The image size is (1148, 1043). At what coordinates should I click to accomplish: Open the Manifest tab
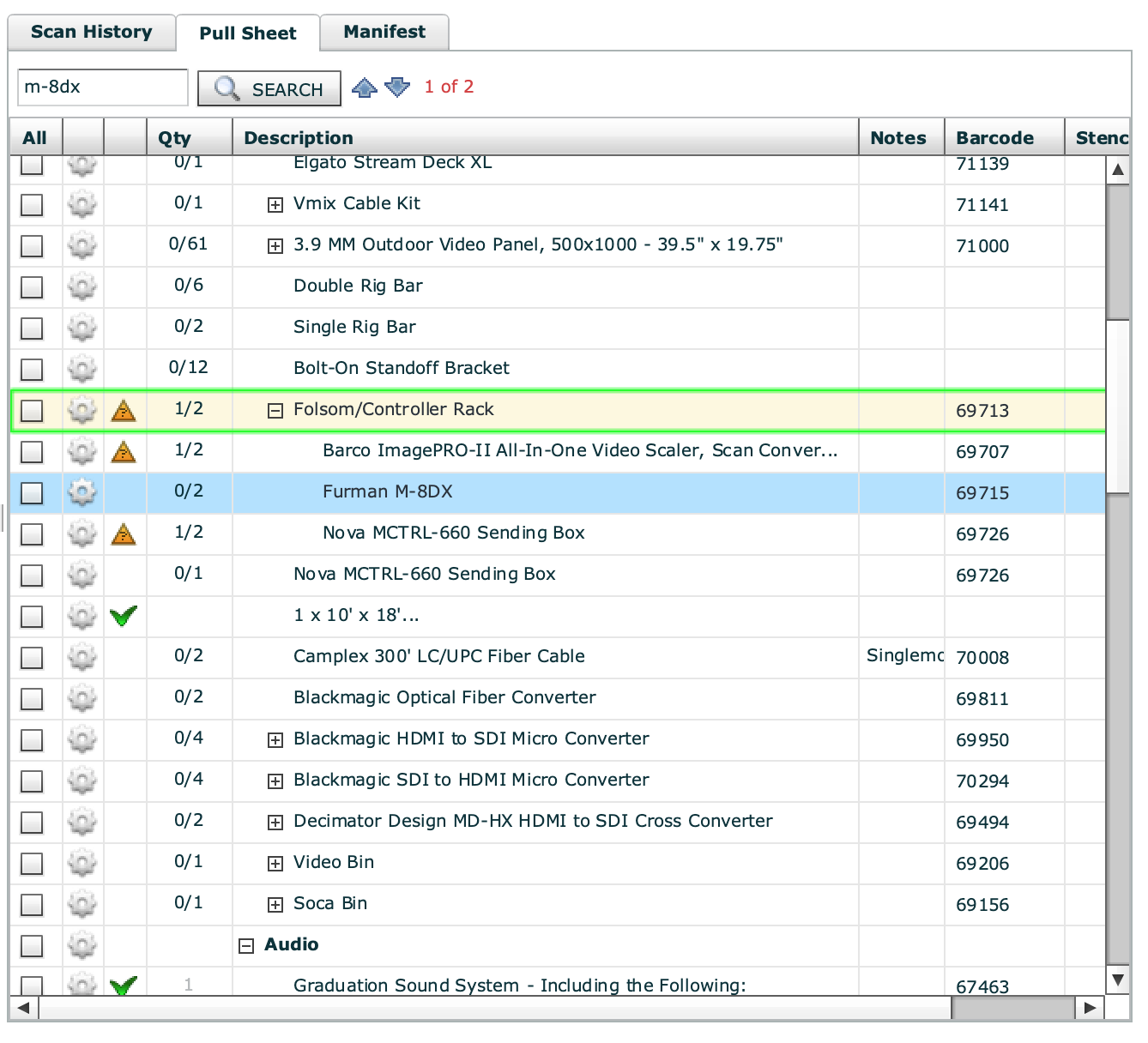(x=384, y=33)
